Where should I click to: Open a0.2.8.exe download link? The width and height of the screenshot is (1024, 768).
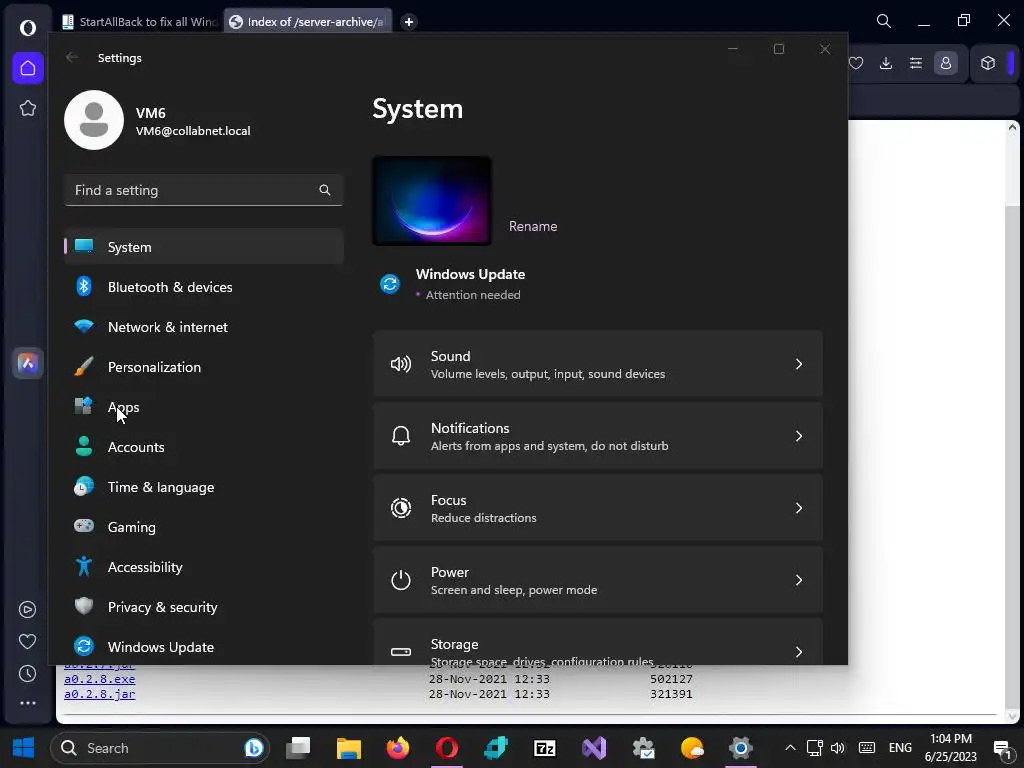[99, 679]
